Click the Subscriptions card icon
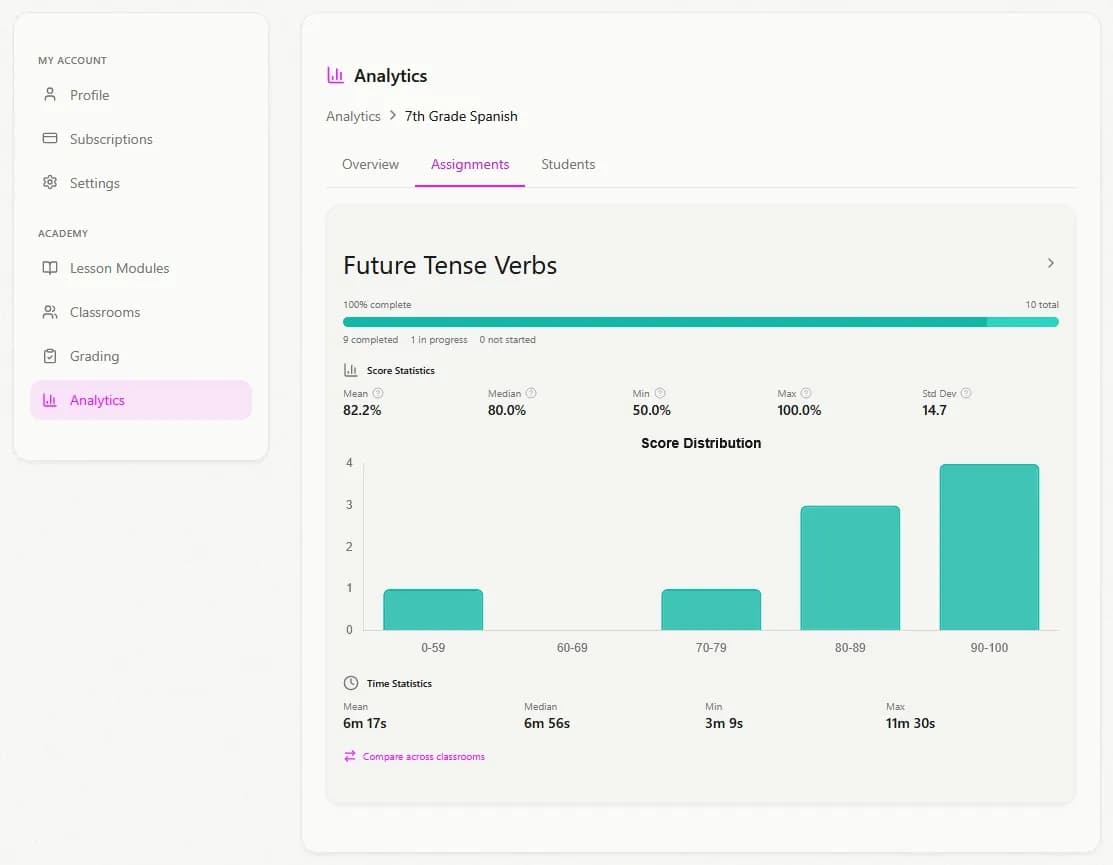The width and height of the screenshot is (1113, 865). coord(50,138)
